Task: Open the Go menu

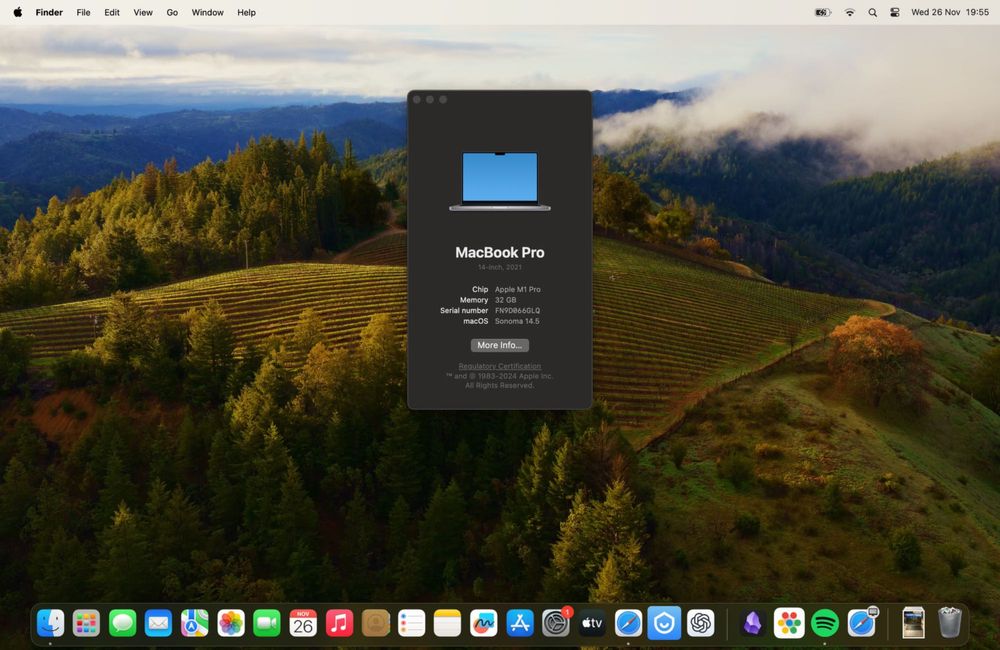Action: [x=172, y=12]
